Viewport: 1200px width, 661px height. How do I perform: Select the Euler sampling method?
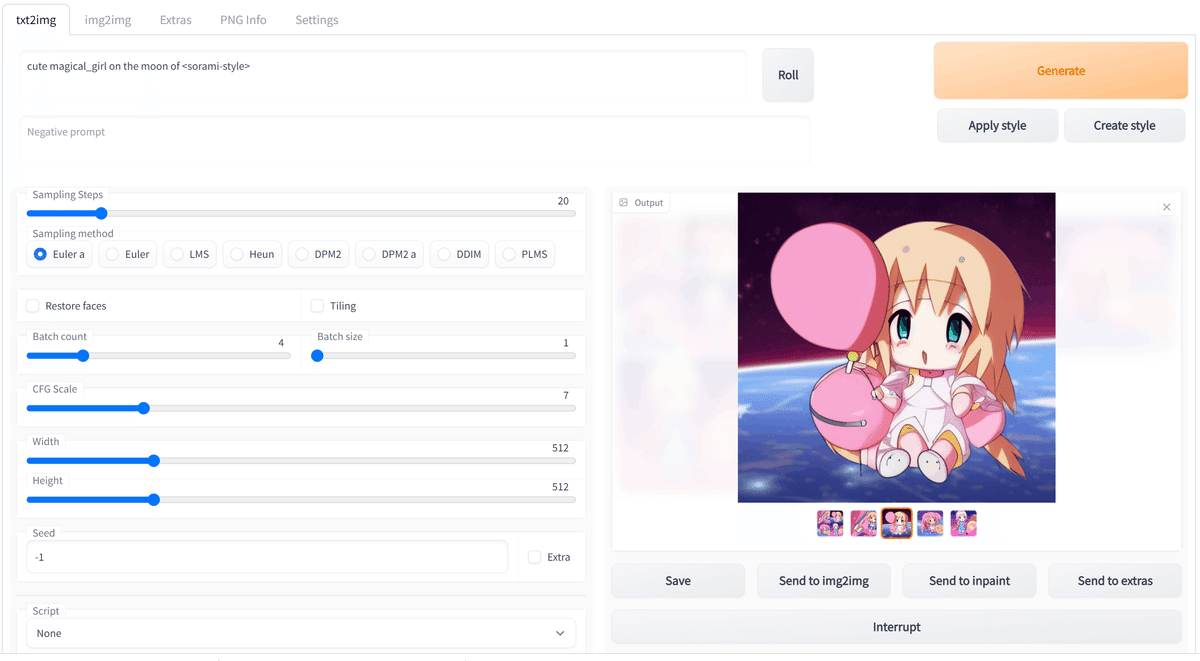tap(128, 254)
